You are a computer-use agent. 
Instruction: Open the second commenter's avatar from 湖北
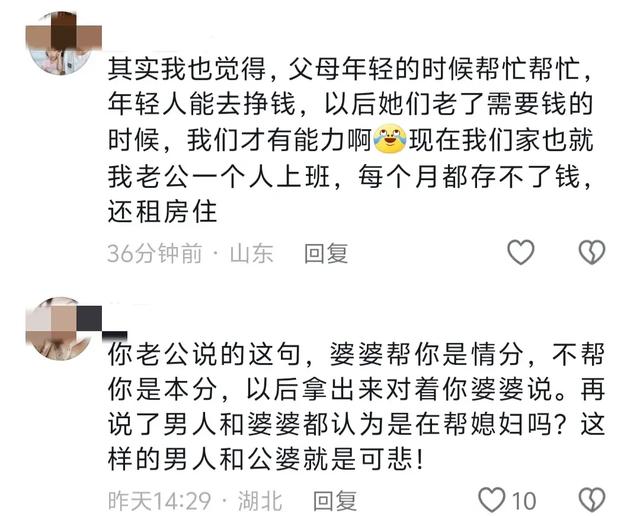click(62, 329)
